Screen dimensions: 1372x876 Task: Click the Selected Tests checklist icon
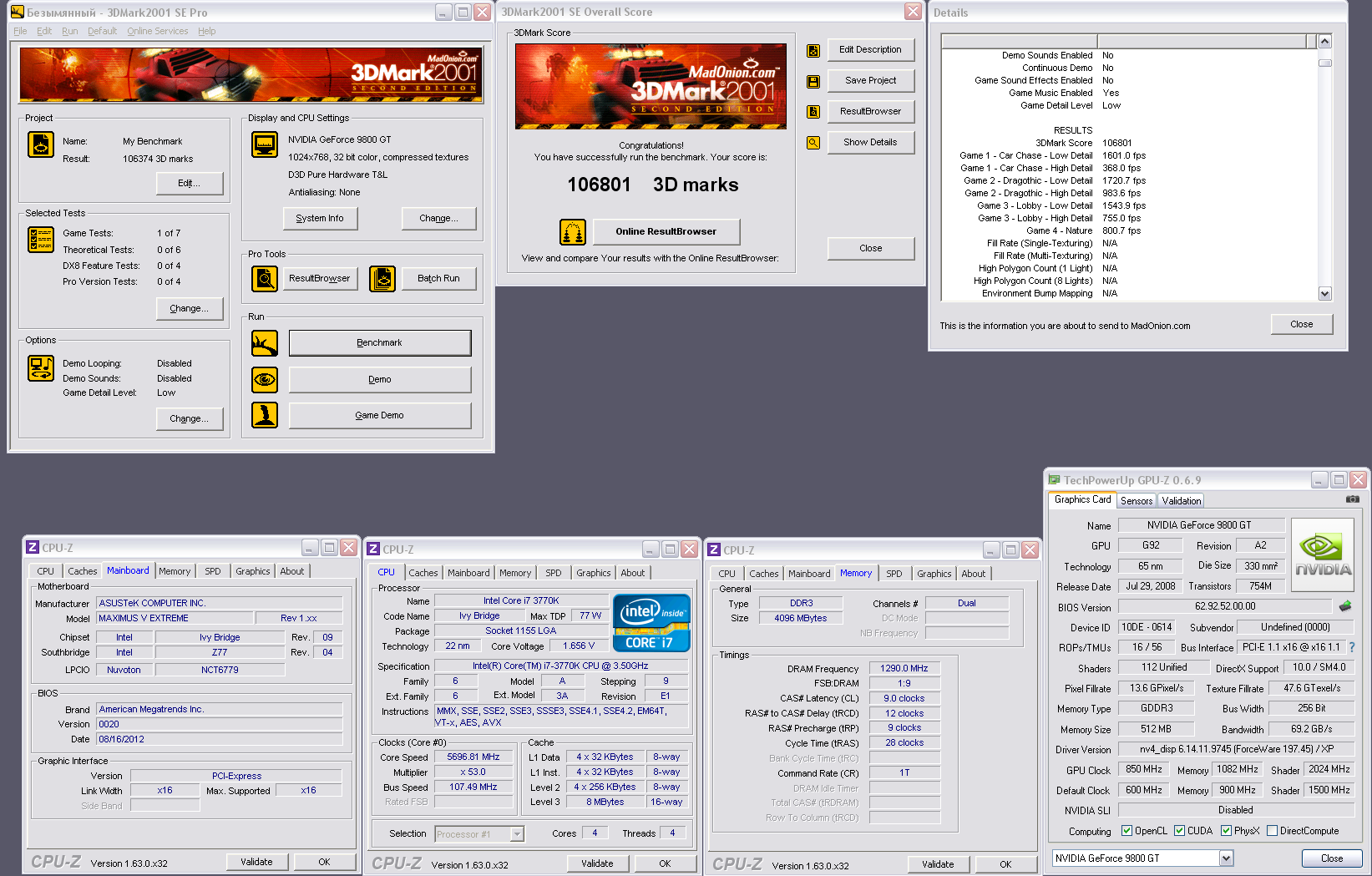(x=41, y=240)
